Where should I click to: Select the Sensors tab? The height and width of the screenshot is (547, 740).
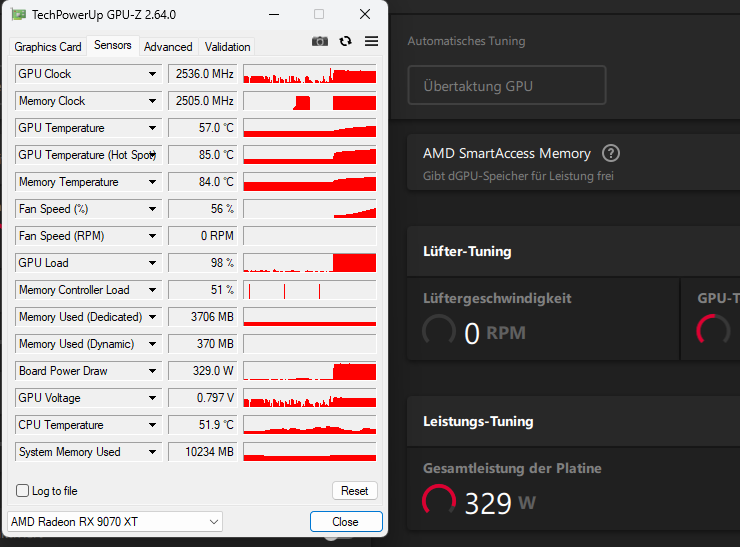(x=113, y=45)
